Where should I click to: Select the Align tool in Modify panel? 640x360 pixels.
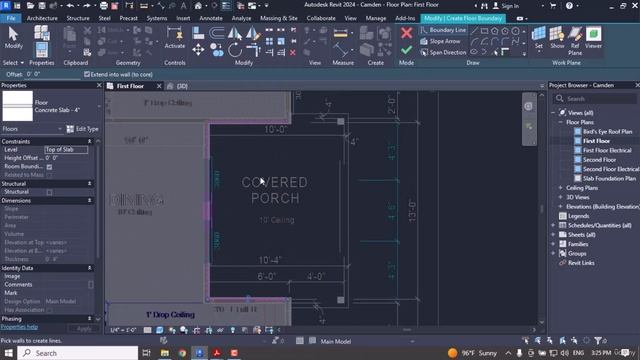click(198, 33)
